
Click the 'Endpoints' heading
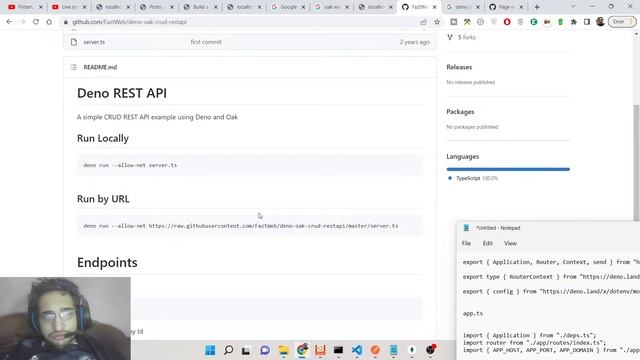[x=107, y=262]
